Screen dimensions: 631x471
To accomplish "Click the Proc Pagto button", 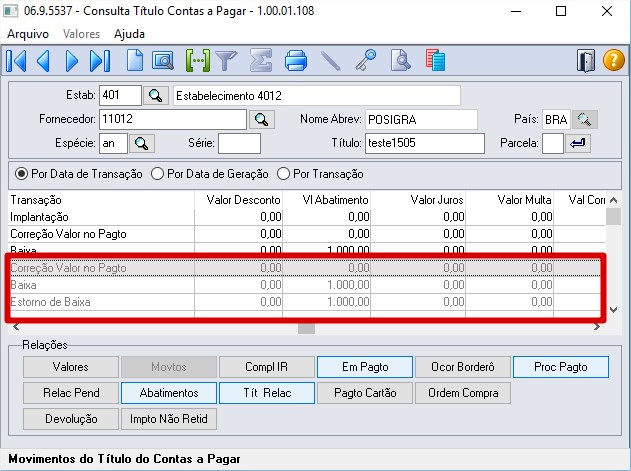I will 561,367.
